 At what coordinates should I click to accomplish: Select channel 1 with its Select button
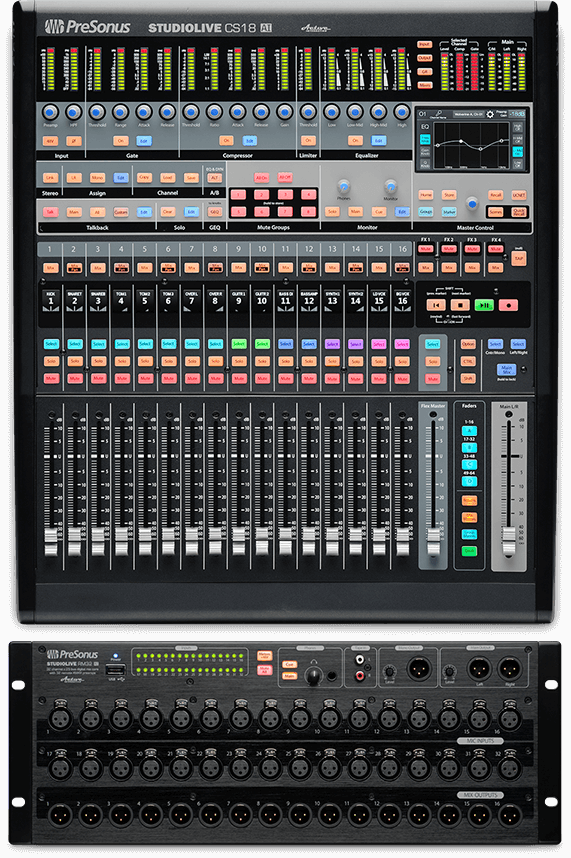click(x=51, y=344)
